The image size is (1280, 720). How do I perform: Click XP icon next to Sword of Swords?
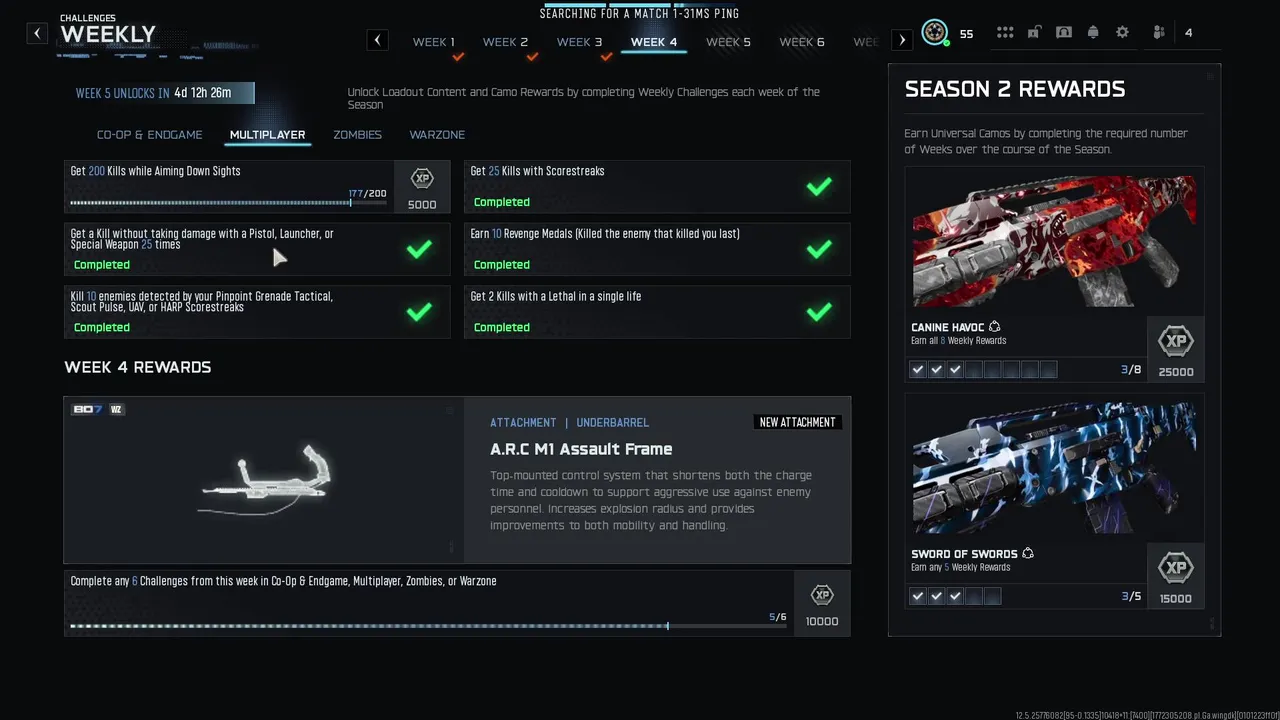click(x=1176, y=568)
